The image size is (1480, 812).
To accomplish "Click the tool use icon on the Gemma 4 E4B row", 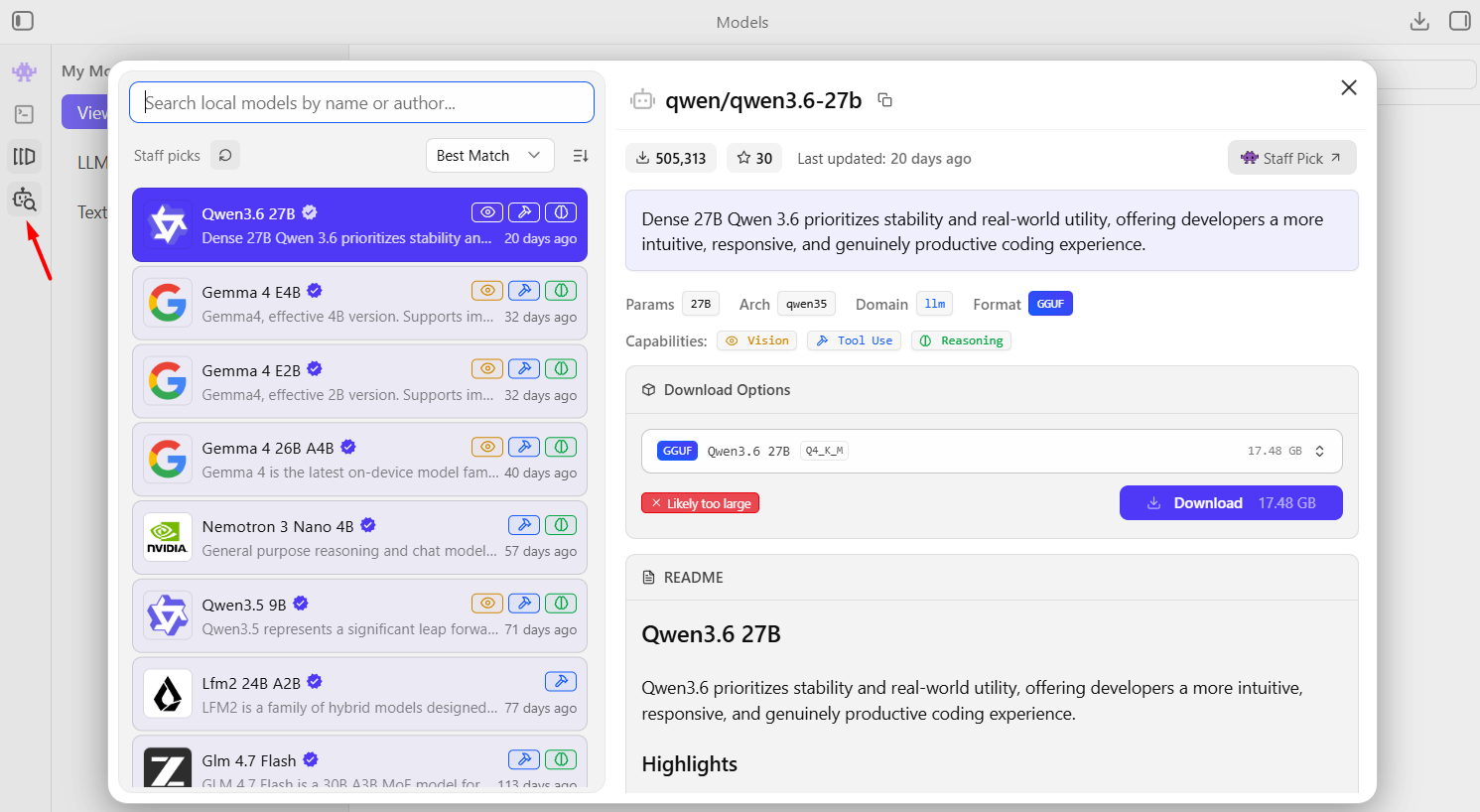I will pos(524,291).
